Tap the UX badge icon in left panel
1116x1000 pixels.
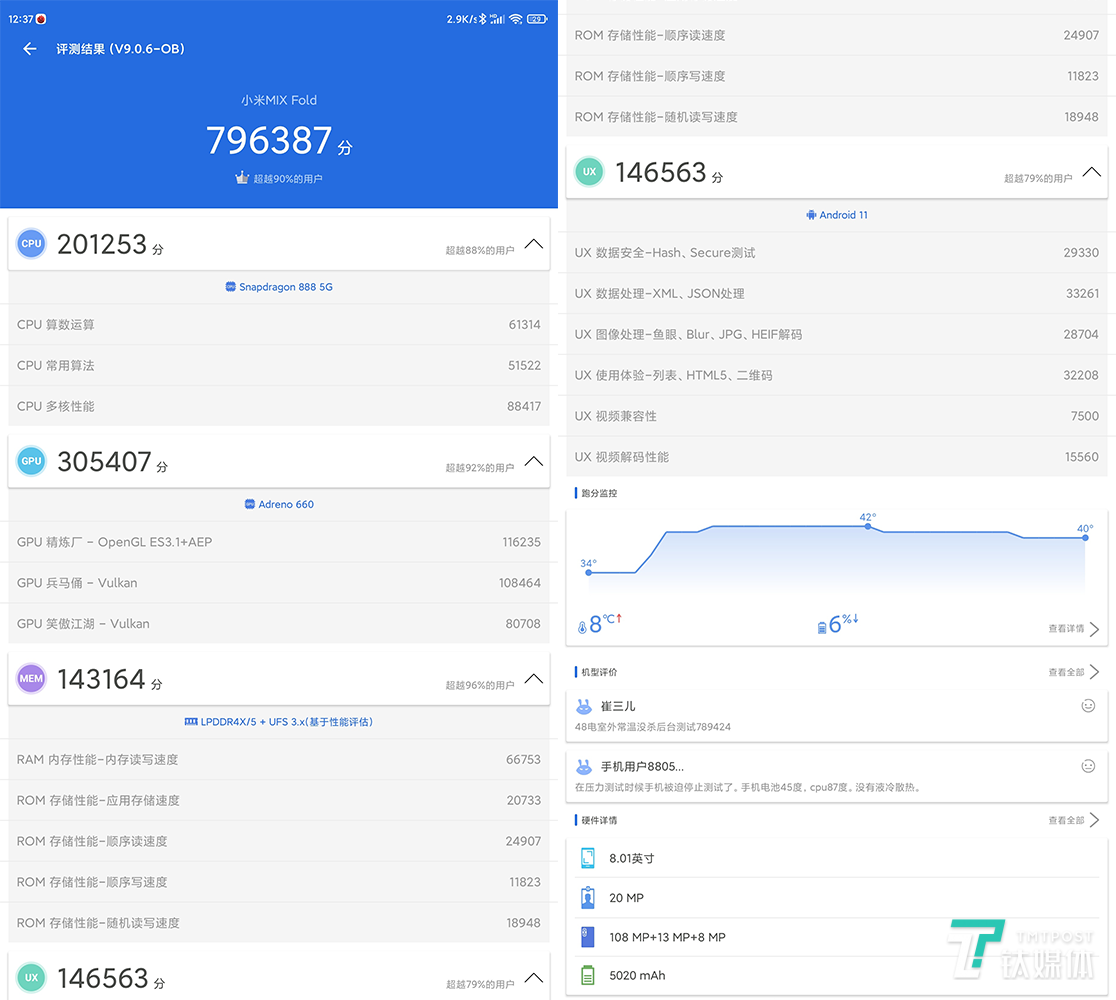click(31, 977)
